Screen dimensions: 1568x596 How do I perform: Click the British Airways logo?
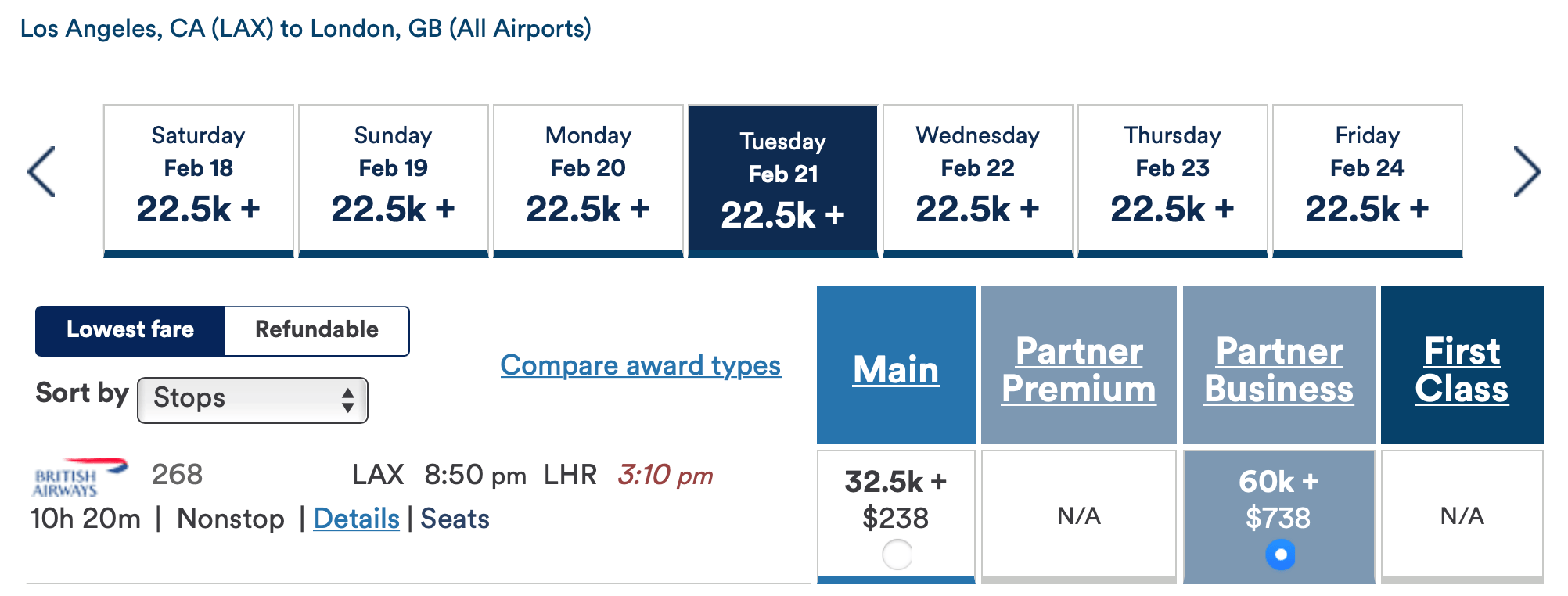[80, 477]
